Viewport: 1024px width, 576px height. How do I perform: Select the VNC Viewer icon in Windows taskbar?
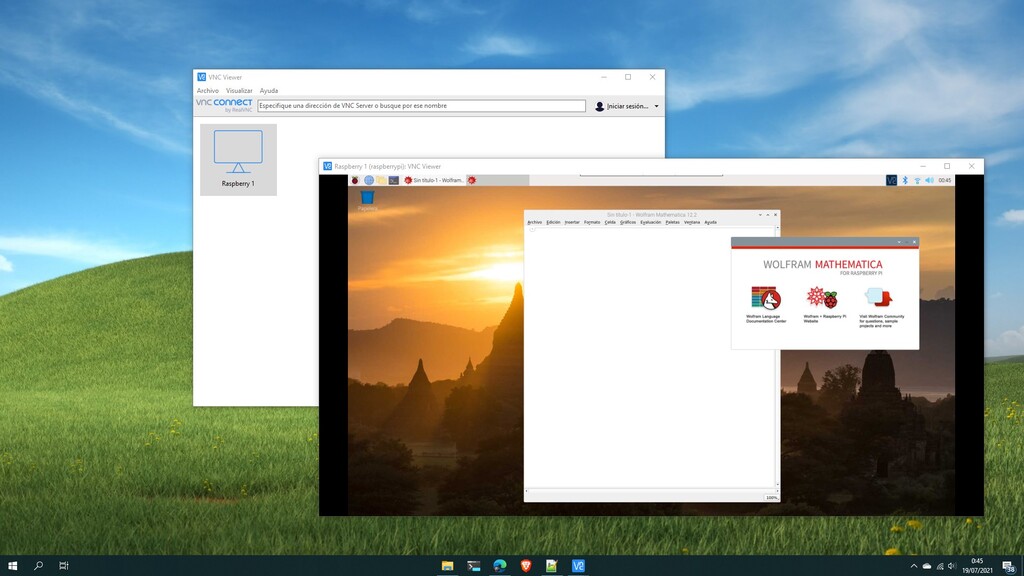(577, 565)
